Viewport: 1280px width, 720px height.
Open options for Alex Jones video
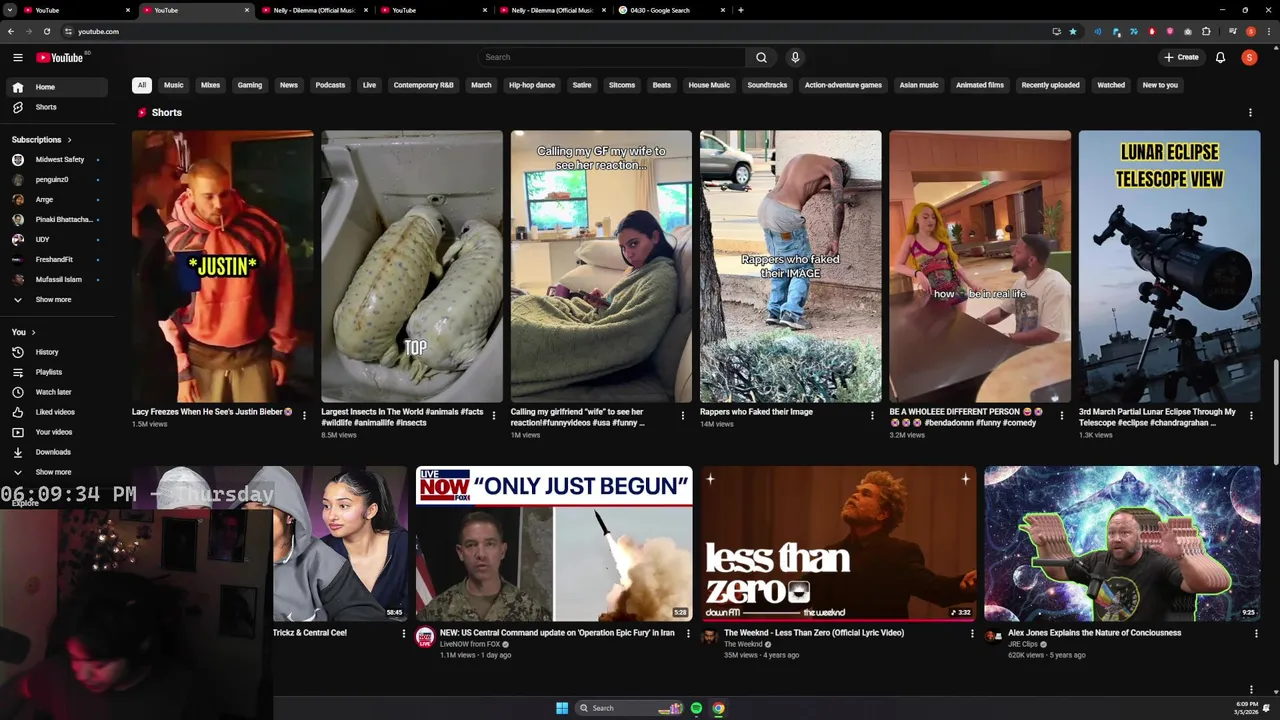1256,633
